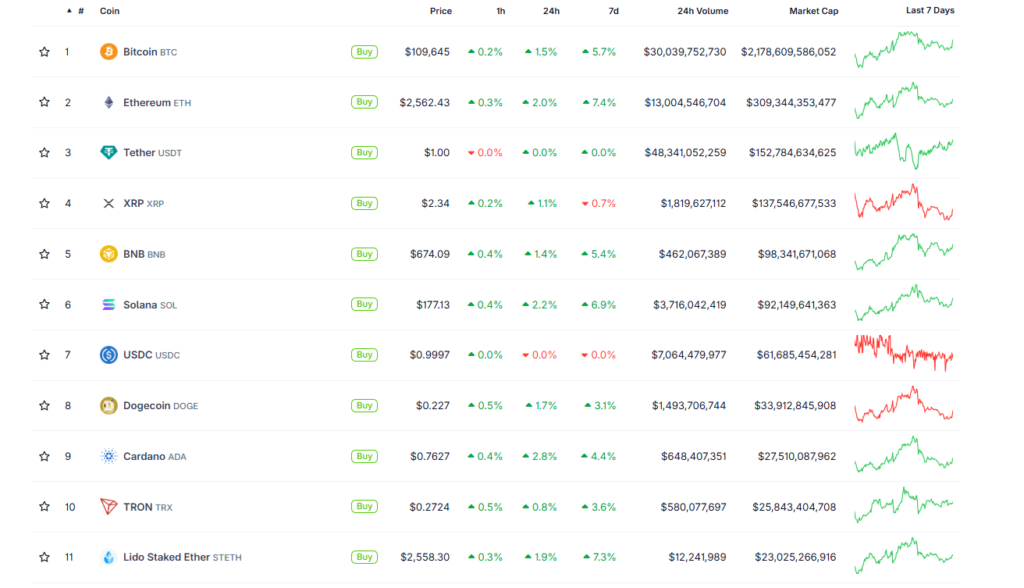Click the Ethereum logo icon
Image resolution: width=1024 pixels, height=588 pixels.
click(108, 102)
